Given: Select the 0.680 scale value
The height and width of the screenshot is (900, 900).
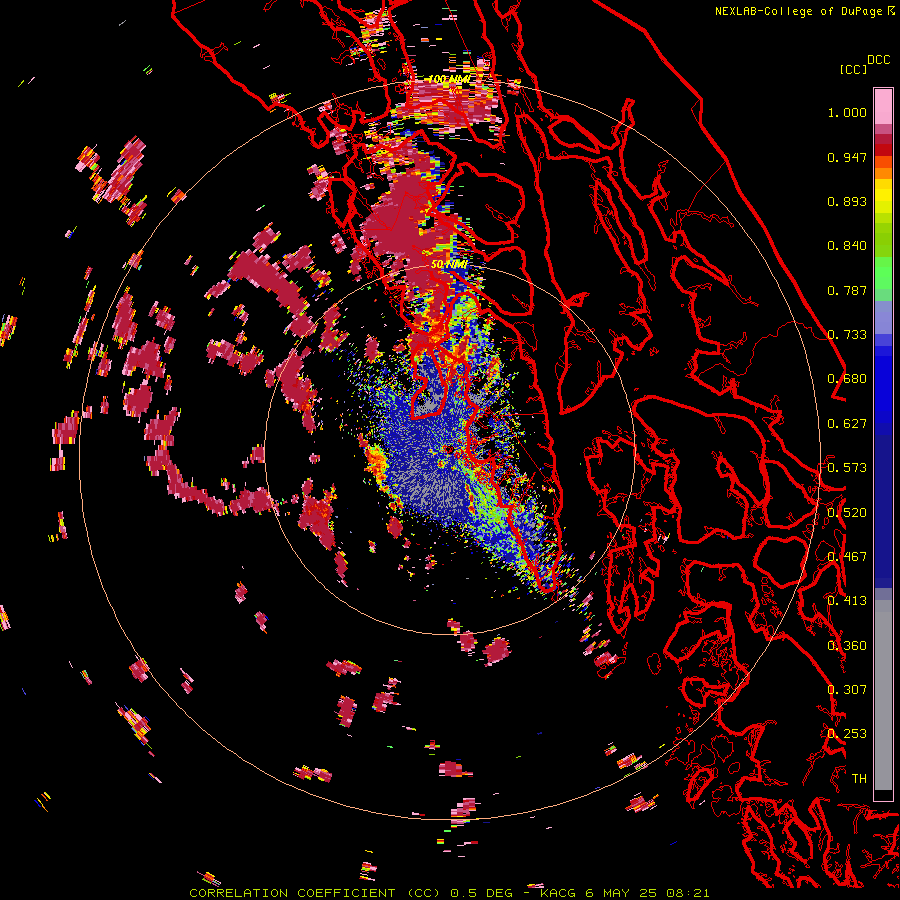Looking at the screenshot, I should pyautogui.click(x=847, y=378).
